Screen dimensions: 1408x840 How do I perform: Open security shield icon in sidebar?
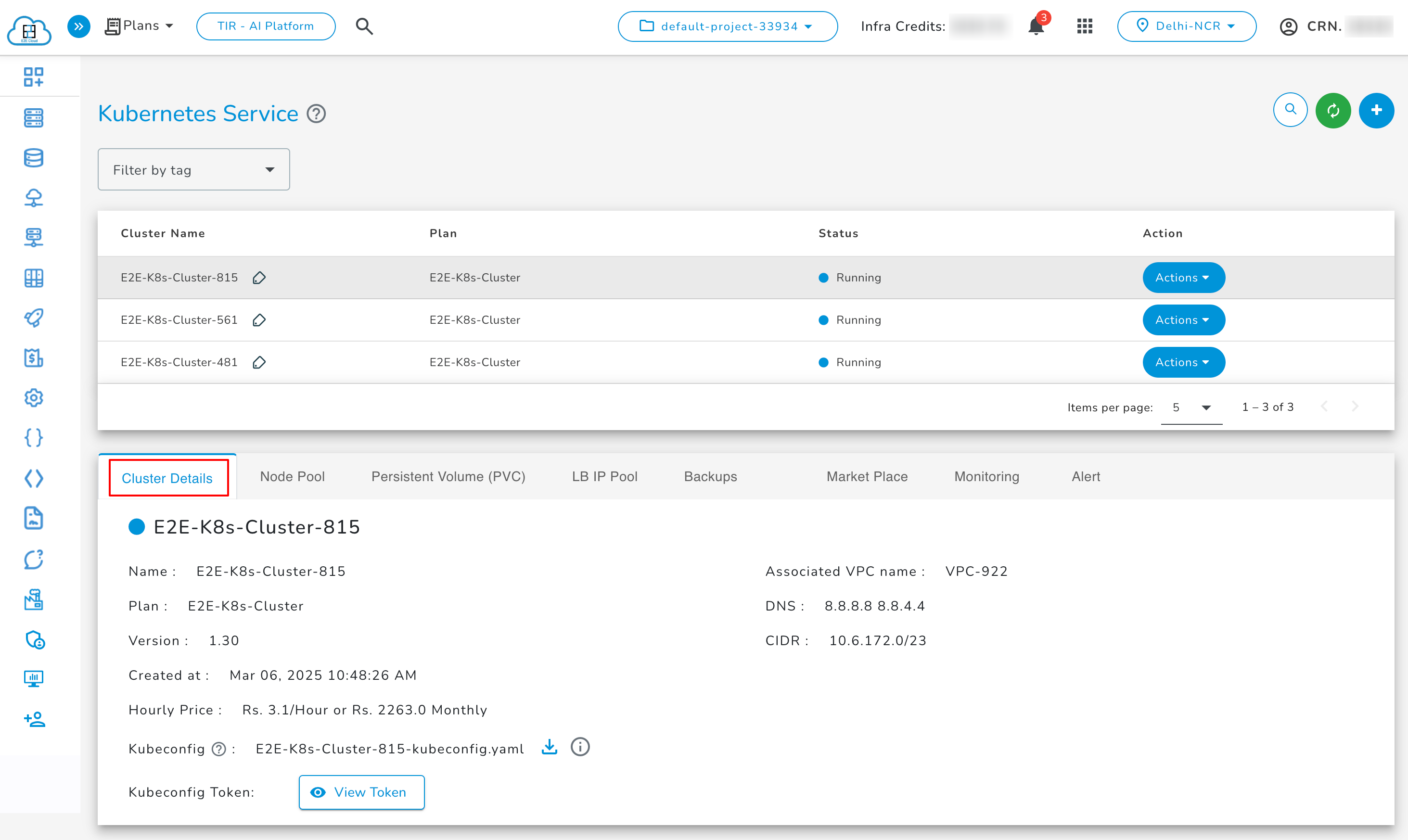[x=35, y=640]
